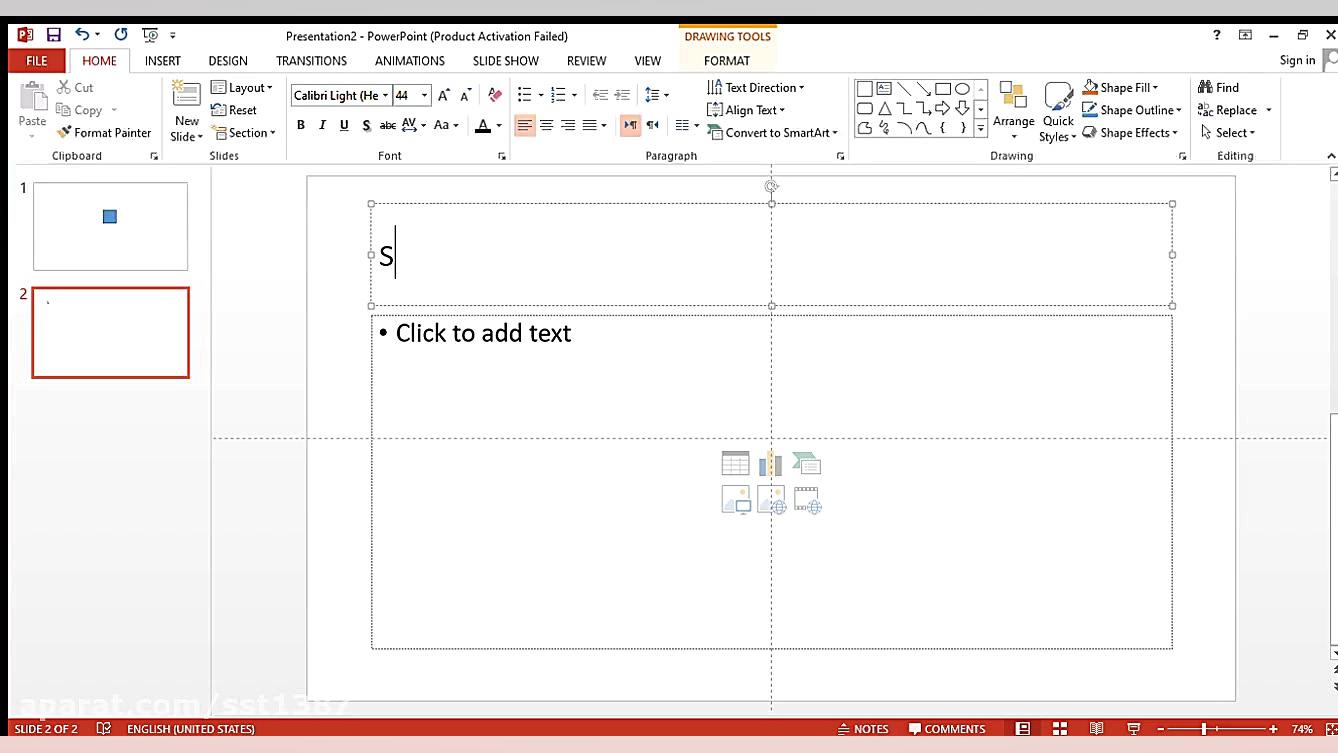Activate the Format Painter
This screenshot has width=1338, height=753.
104,132
